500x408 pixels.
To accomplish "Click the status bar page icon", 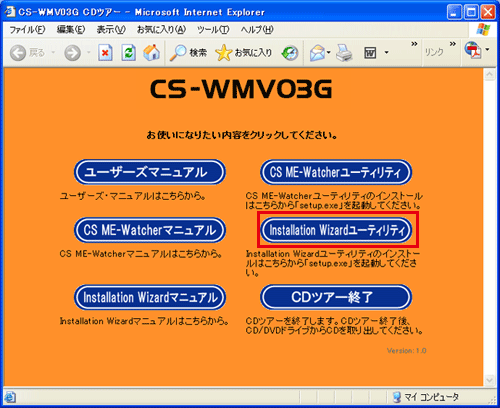I will tap(10, 397).
